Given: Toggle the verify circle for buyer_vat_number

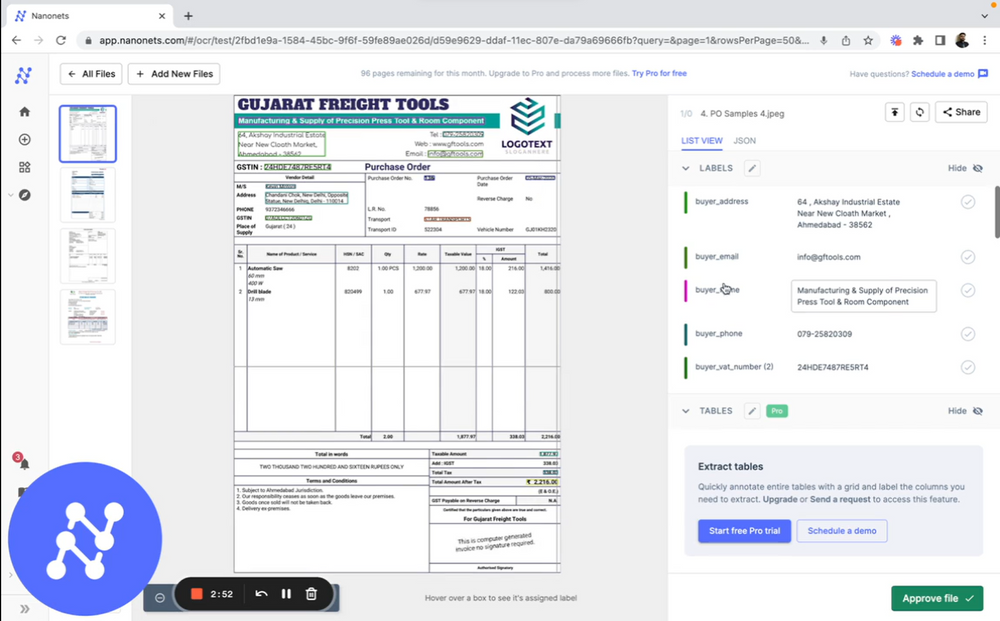Looking at the screenshot, I should (967, 367).
